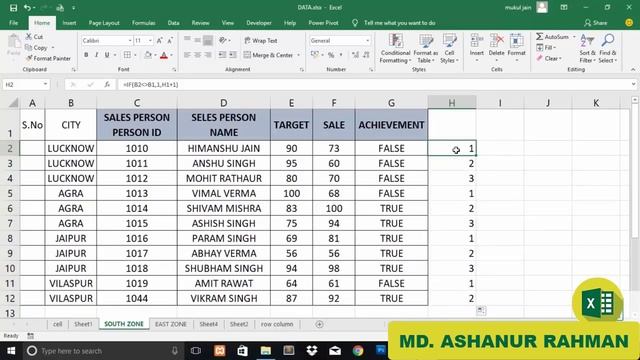This screenshot has height=360, width=640.
Task: Toggle Middle Align vertical alignment
Action: 198,40
